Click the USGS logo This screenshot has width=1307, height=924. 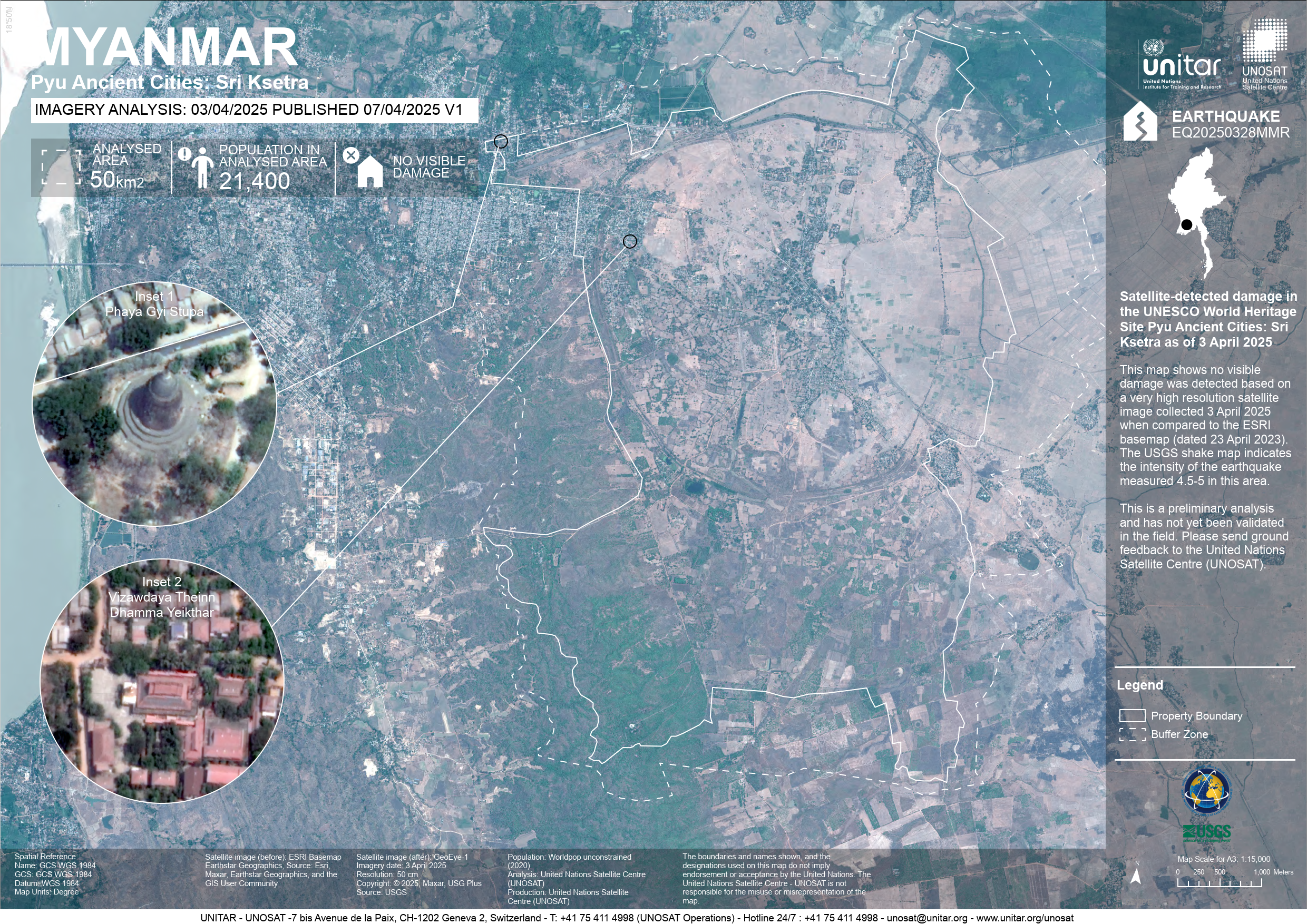(1206, 833)
